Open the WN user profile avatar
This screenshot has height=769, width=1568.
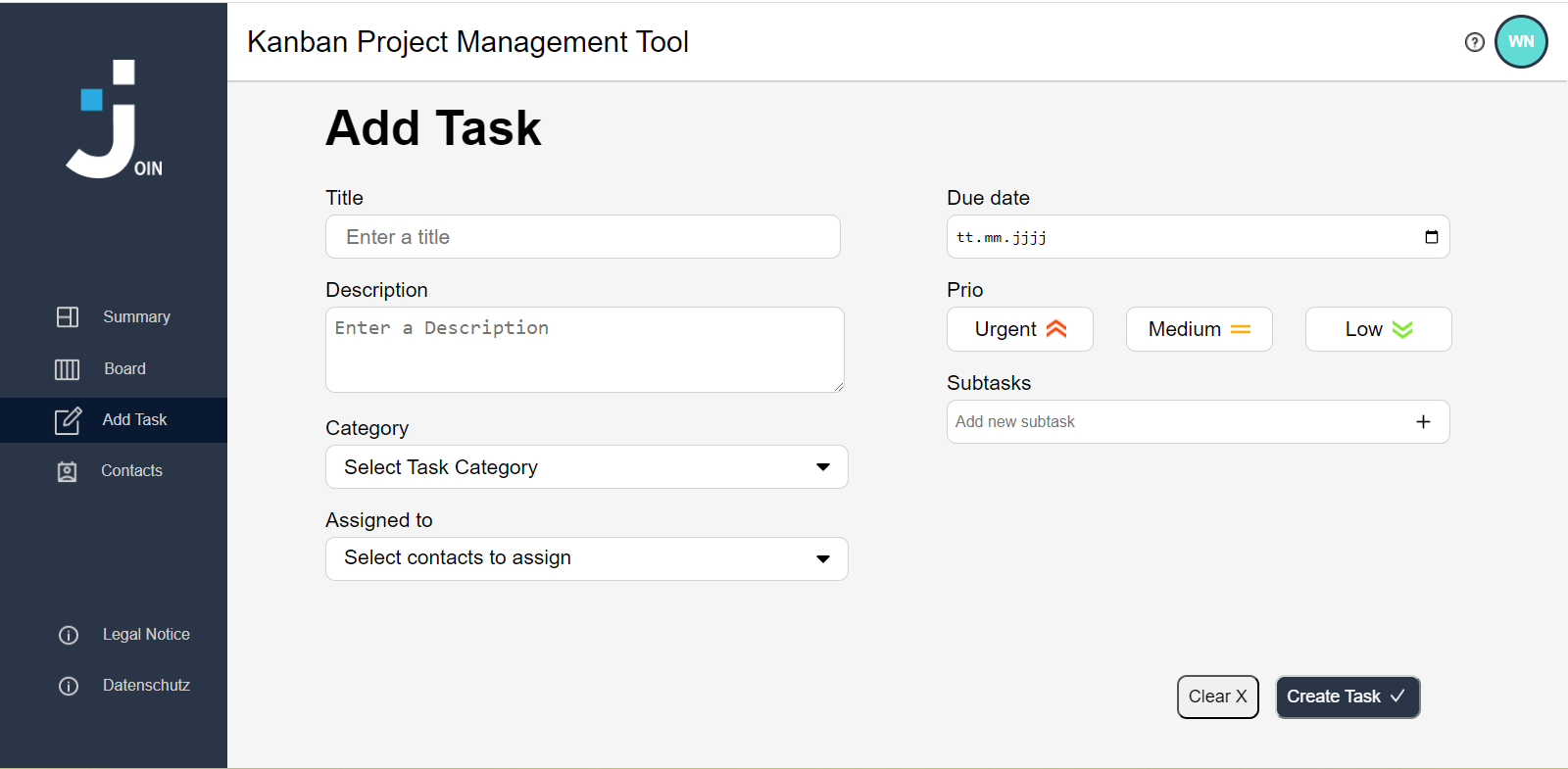pos(1521,42)
